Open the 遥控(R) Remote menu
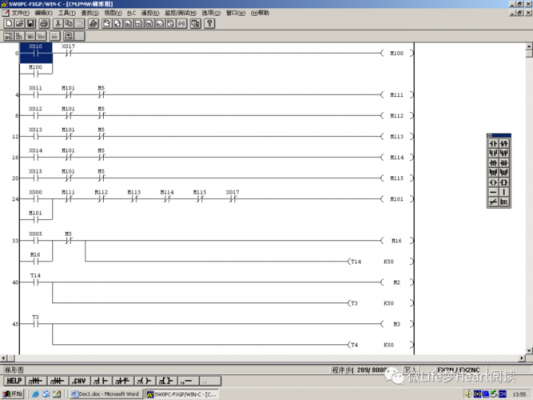 point(150,13)
